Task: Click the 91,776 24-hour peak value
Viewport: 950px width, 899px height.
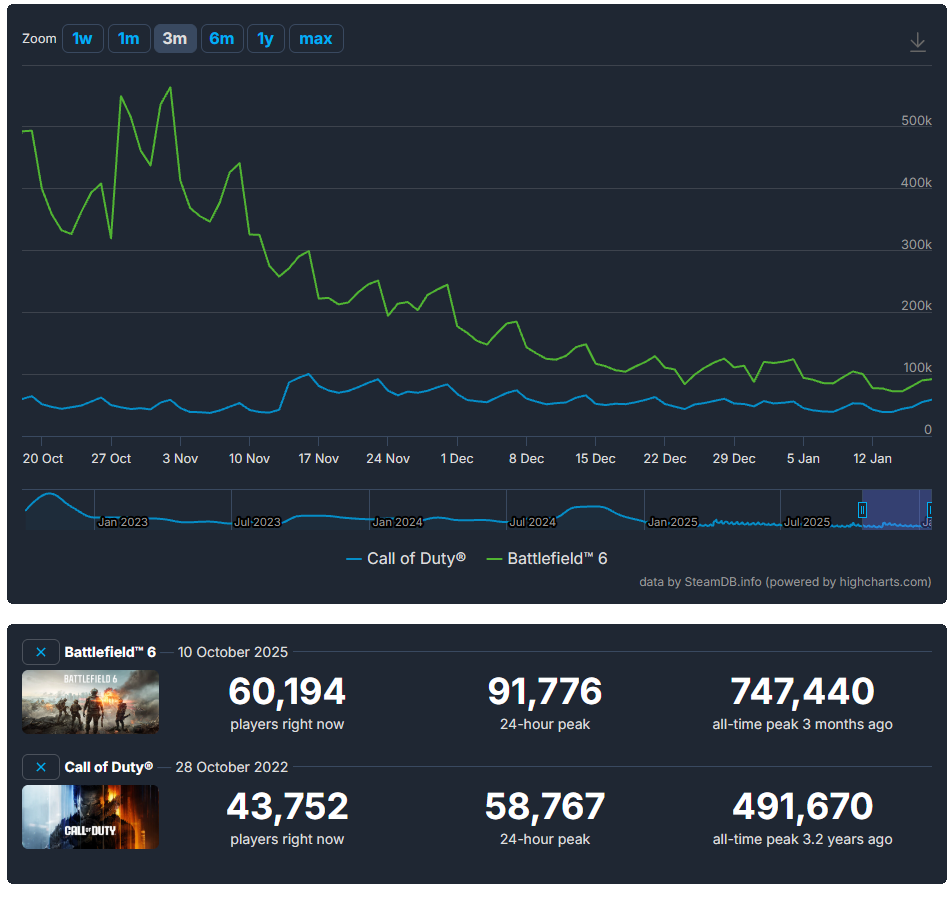Action: pyautogui.click(x=545, y=691)
